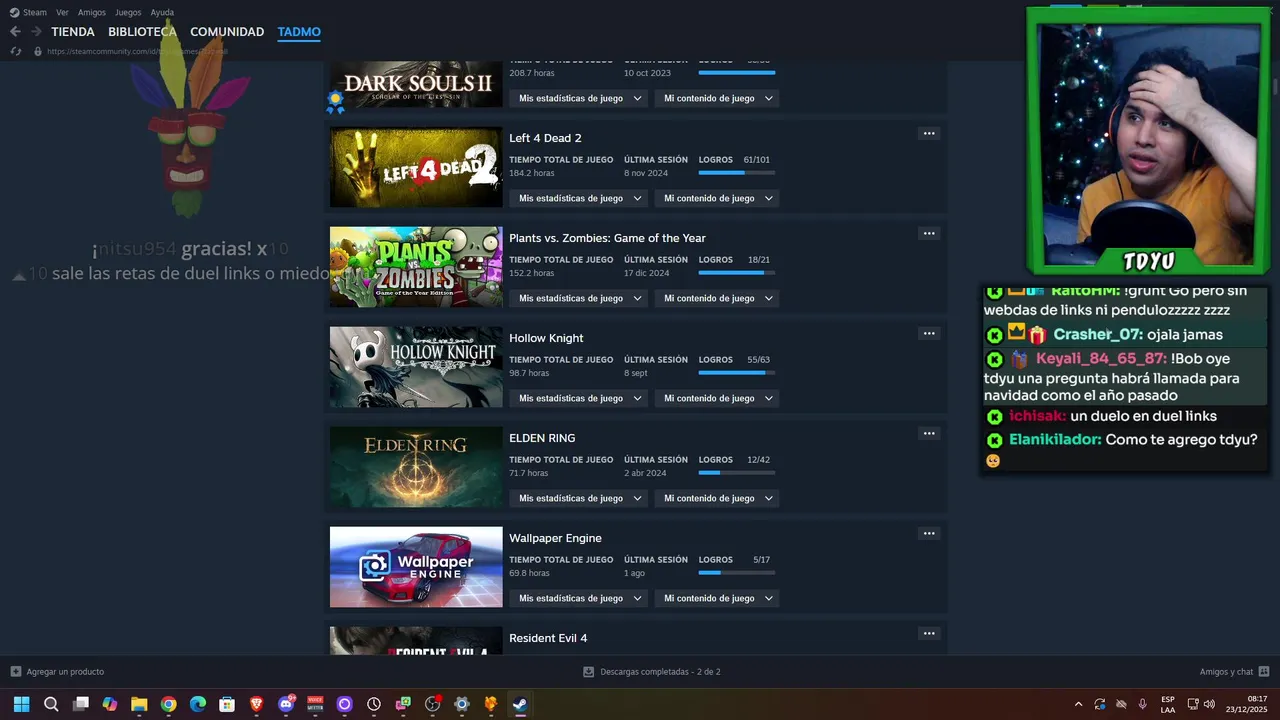This screenshot has width=1280, height=720.
Task: Click the microphone icon in the system tray
Action: click(1142, 704)
